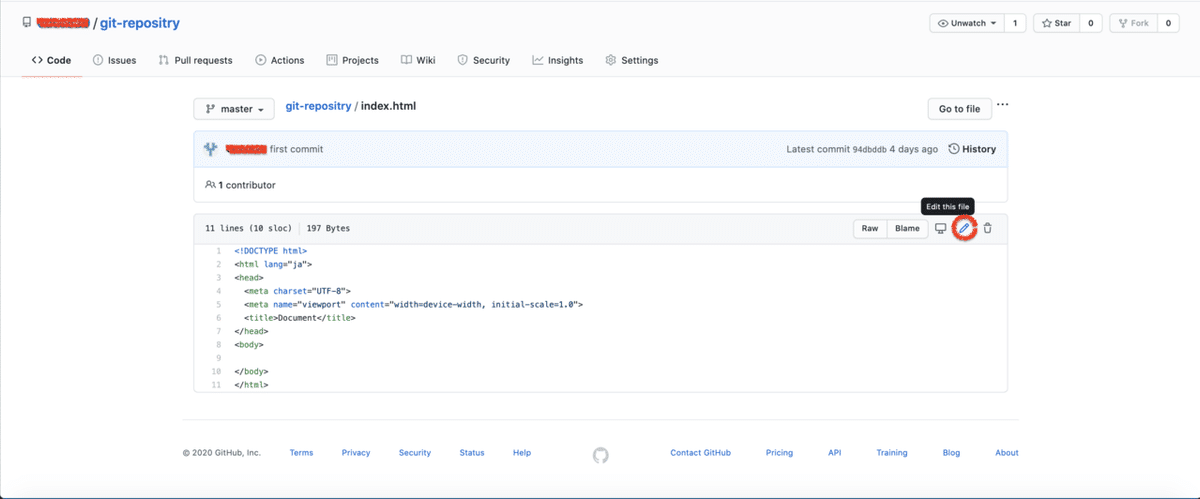
Task: Click the GitHub logo in footer
Action: 600,455
